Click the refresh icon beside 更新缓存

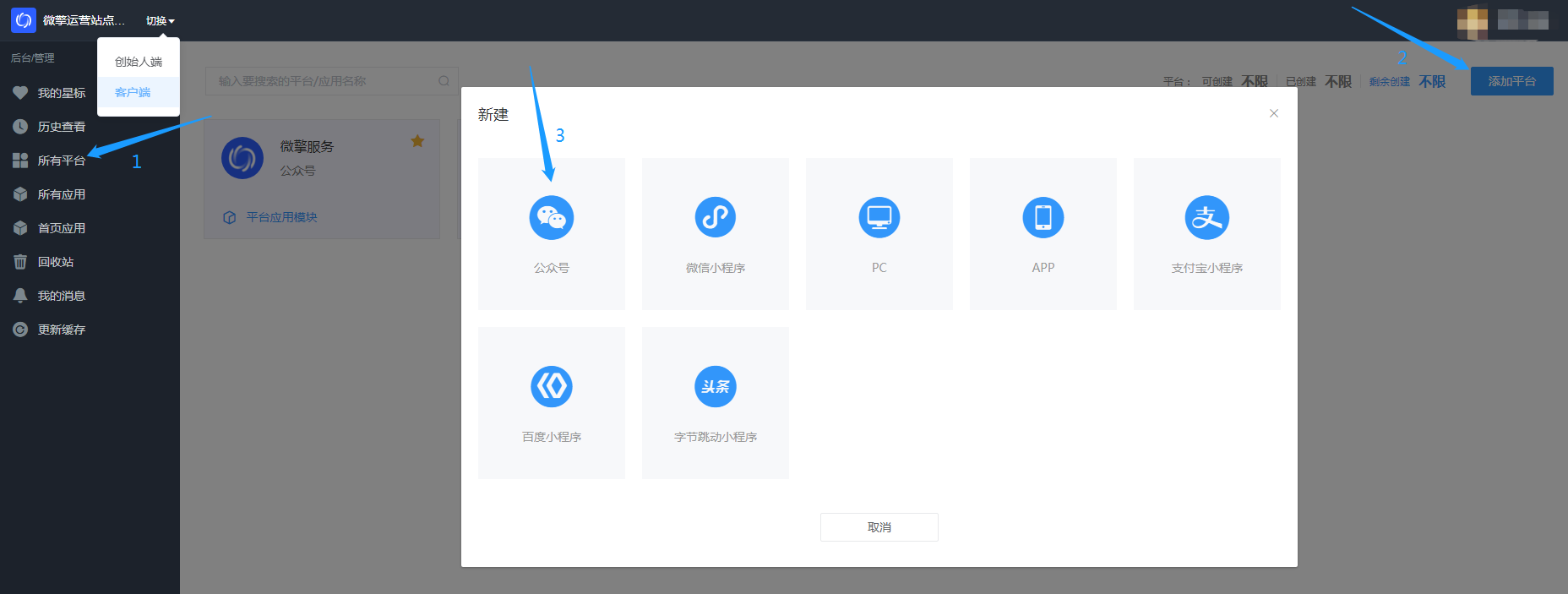pos(20,330)
